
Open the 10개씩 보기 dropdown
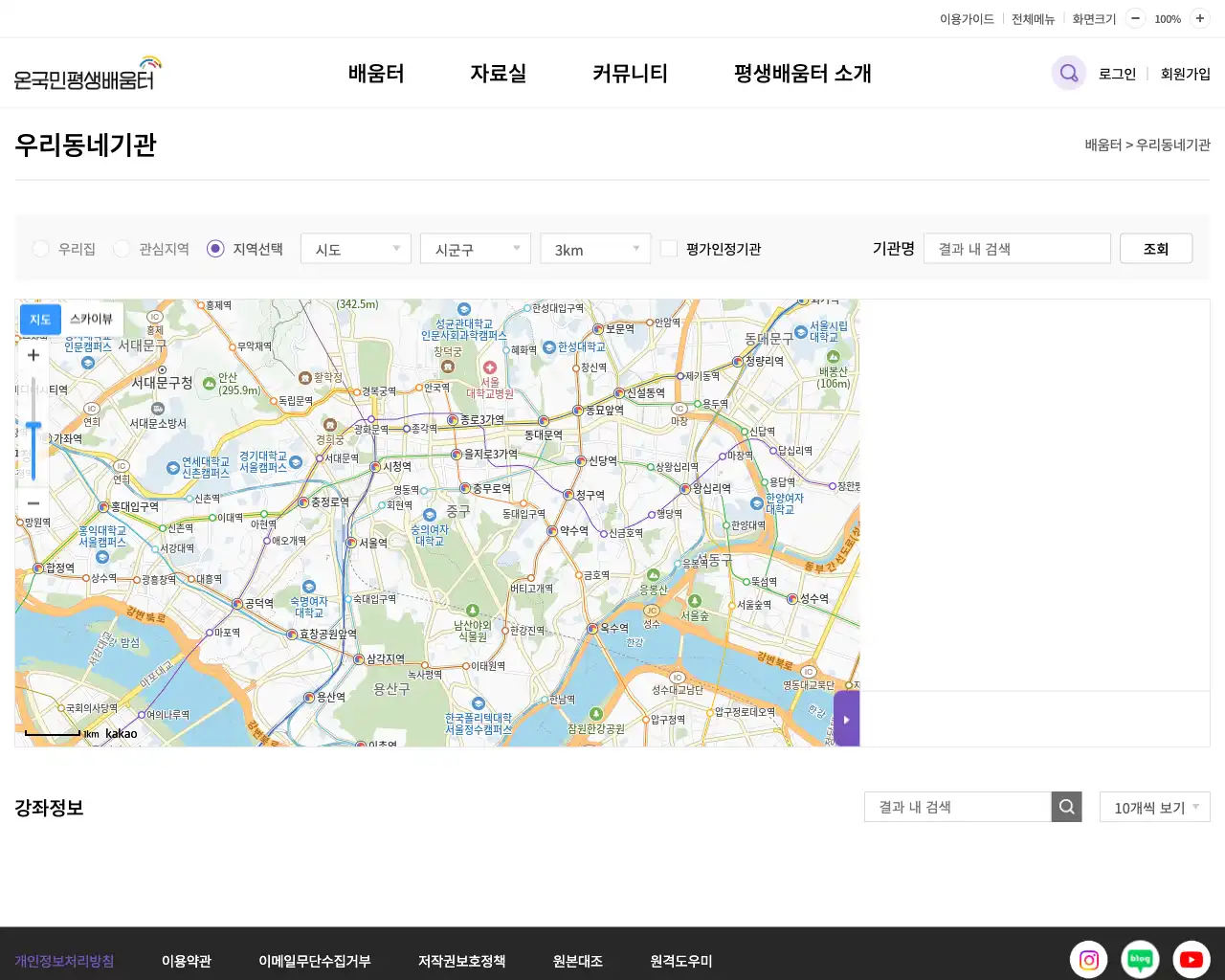tap(1155, 807)
